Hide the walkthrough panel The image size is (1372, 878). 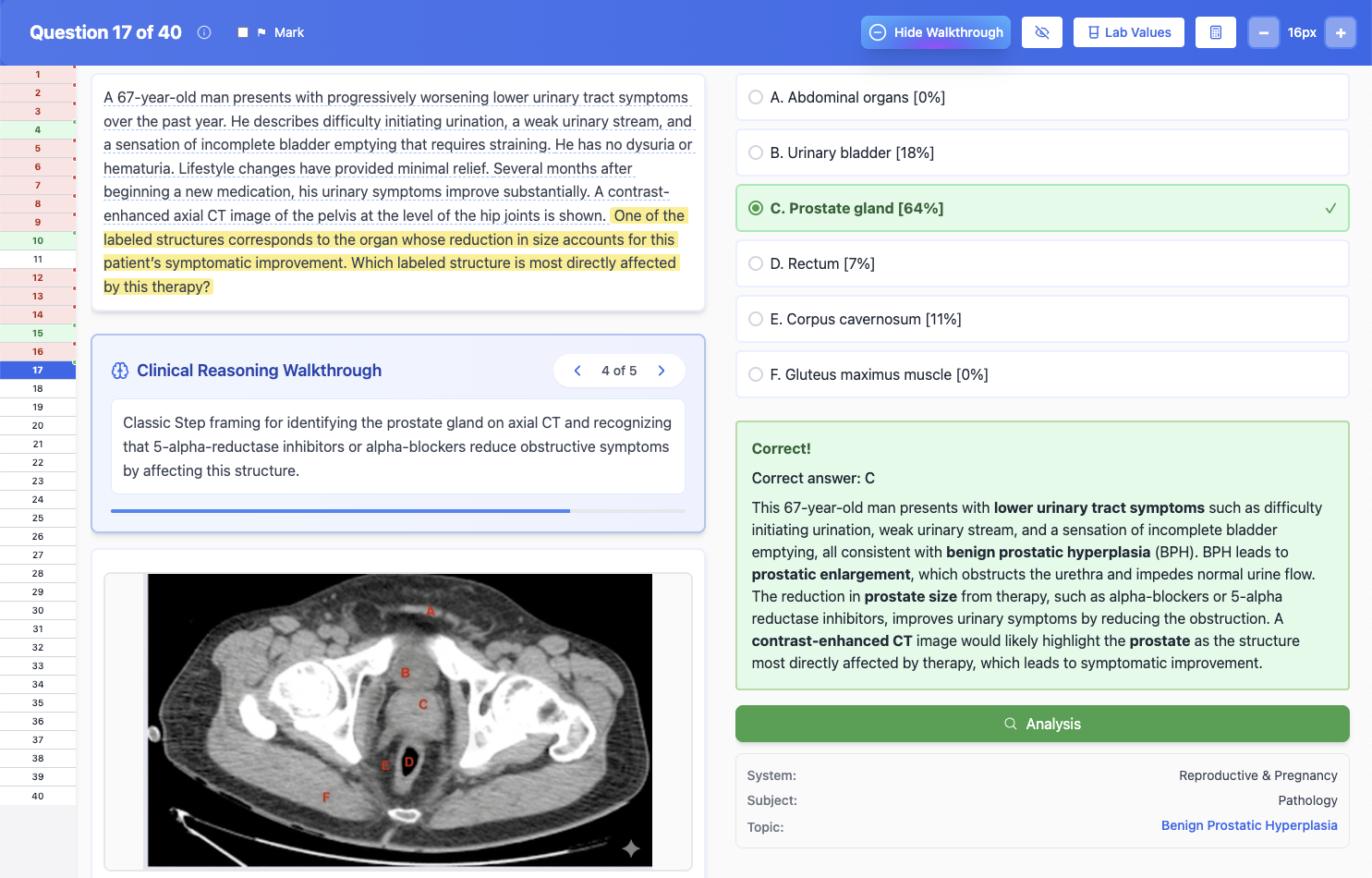[x=936, y=32]
